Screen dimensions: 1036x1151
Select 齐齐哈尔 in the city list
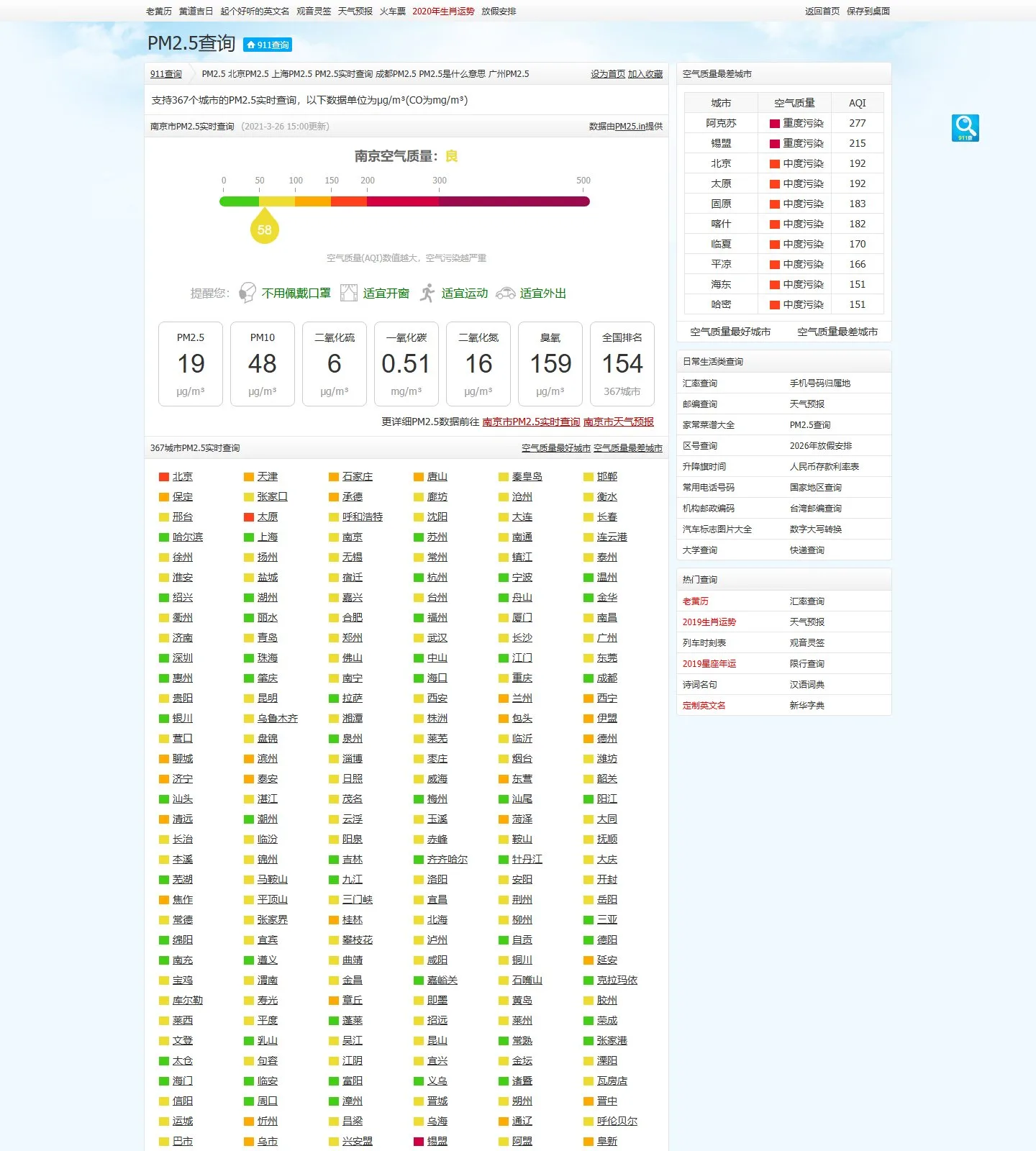pyautogui.click(x=447, y=860)
